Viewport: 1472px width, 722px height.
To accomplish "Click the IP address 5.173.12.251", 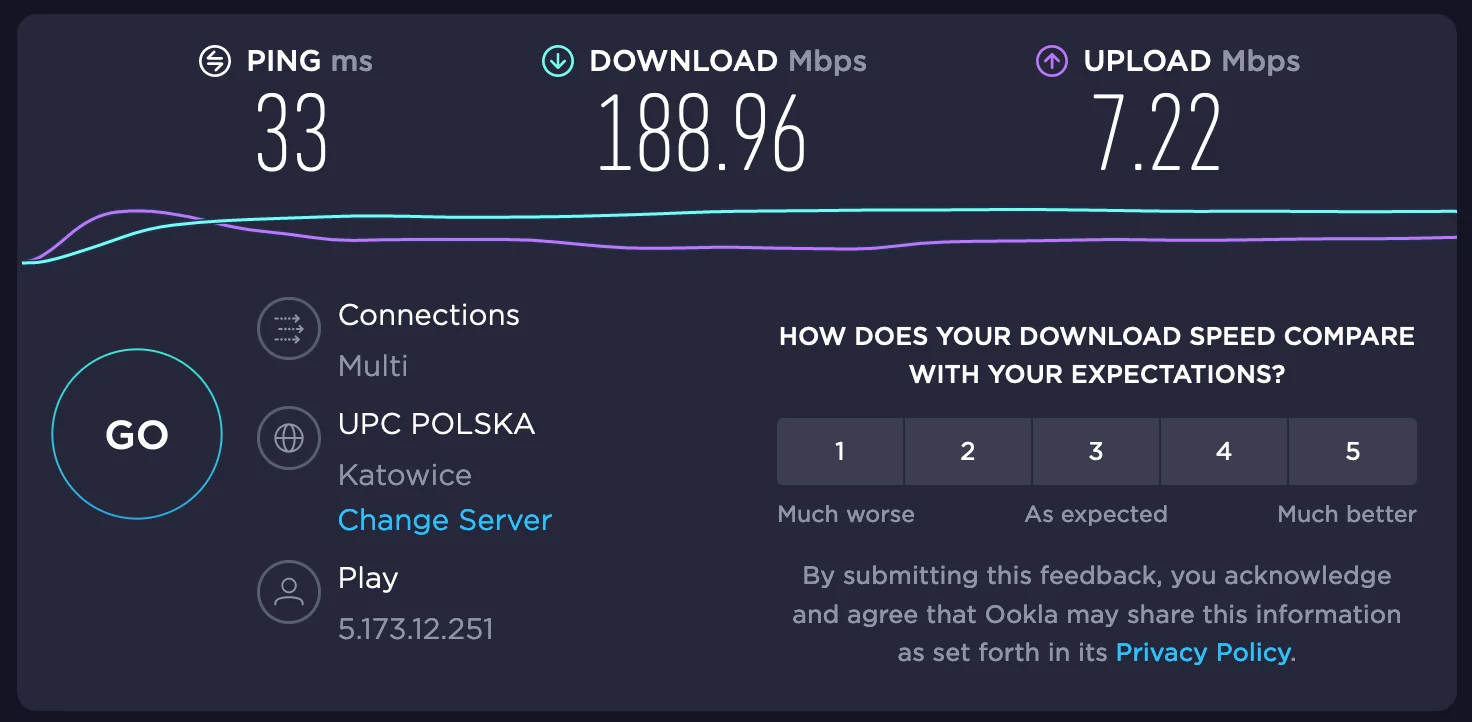I will coord(415,629).
